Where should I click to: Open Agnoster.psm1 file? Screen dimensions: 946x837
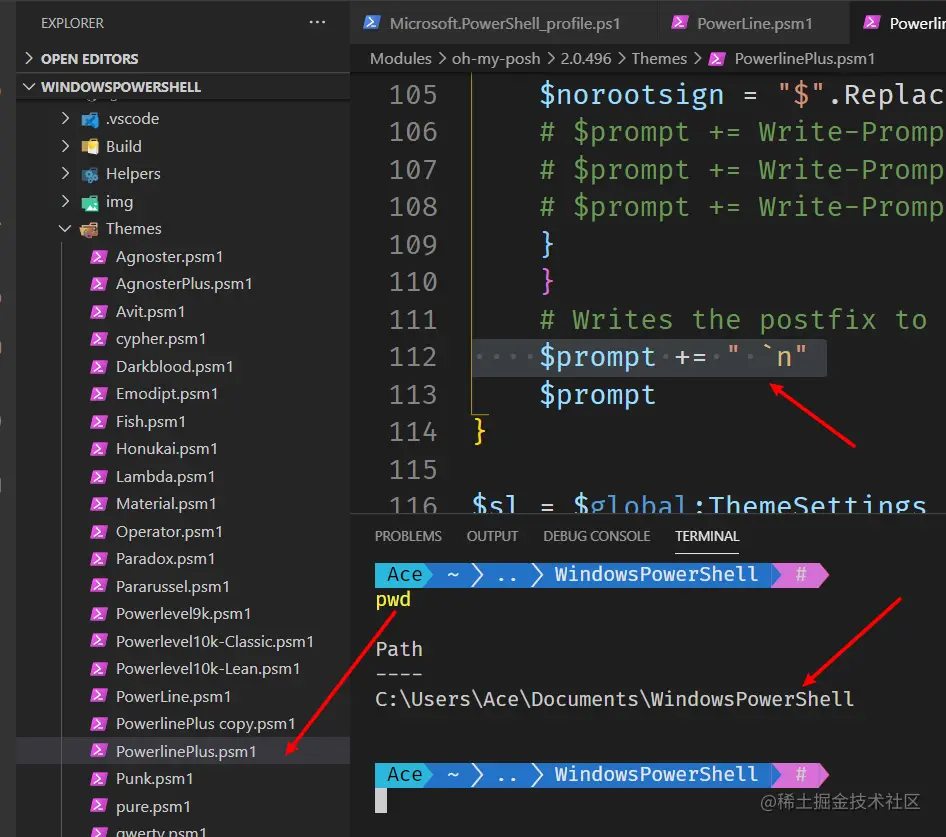point(169,256)
